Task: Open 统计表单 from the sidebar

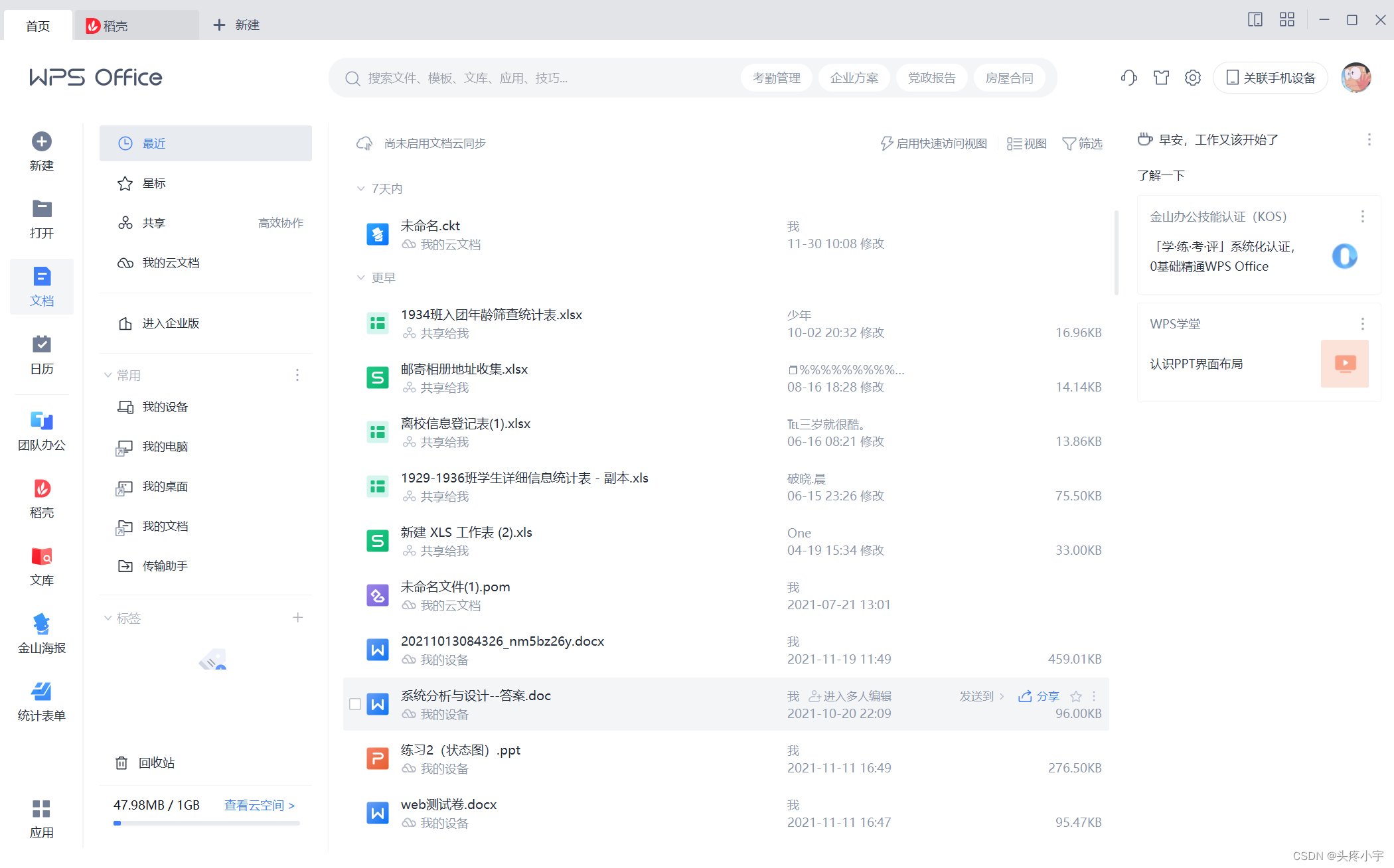Action: pos(41,691)
